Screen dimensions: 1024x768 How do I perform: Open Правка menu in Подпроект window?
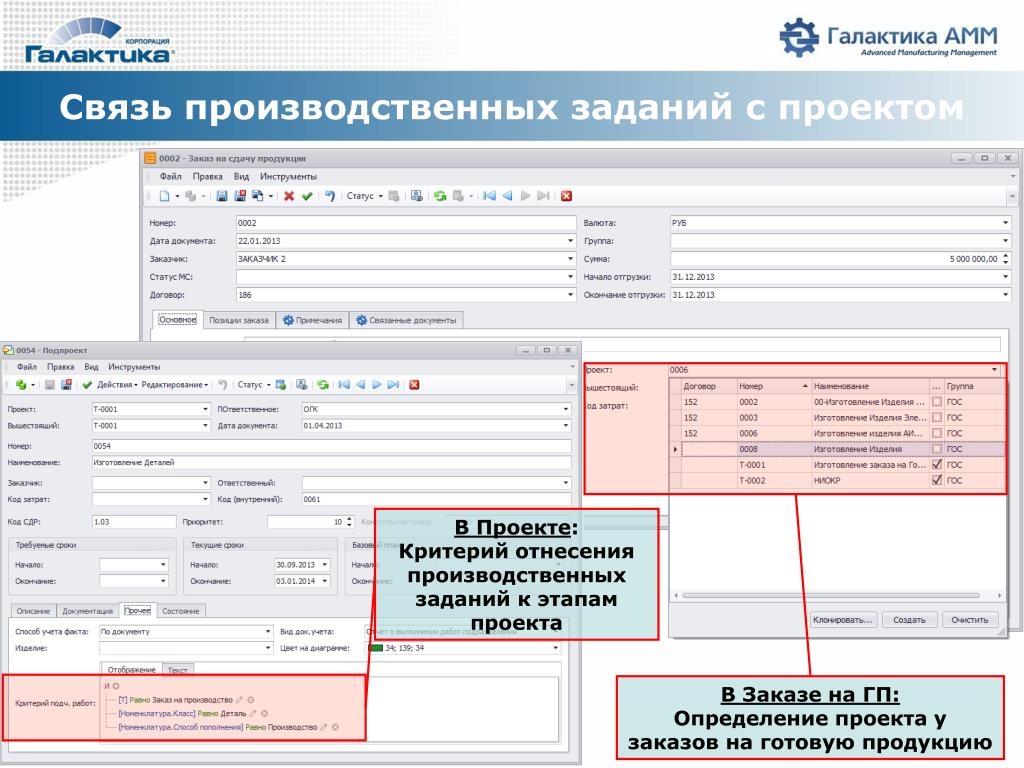click(60, 367)
